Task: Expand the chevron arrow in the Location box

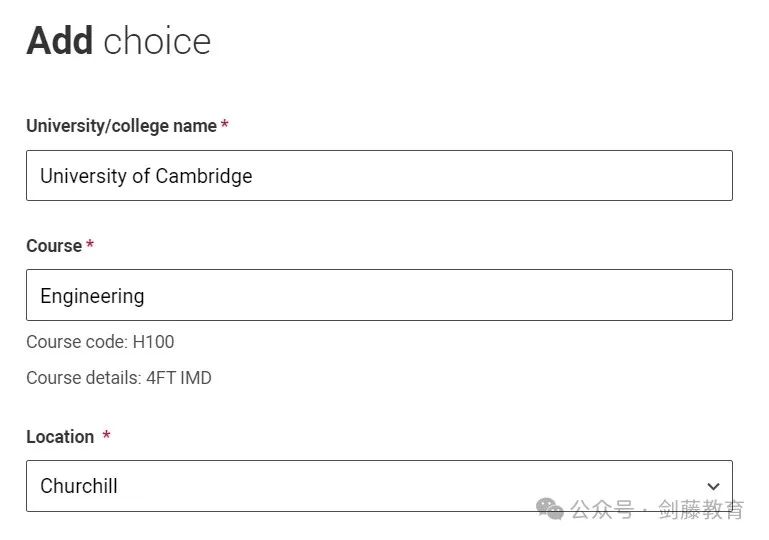Action: 713,486
